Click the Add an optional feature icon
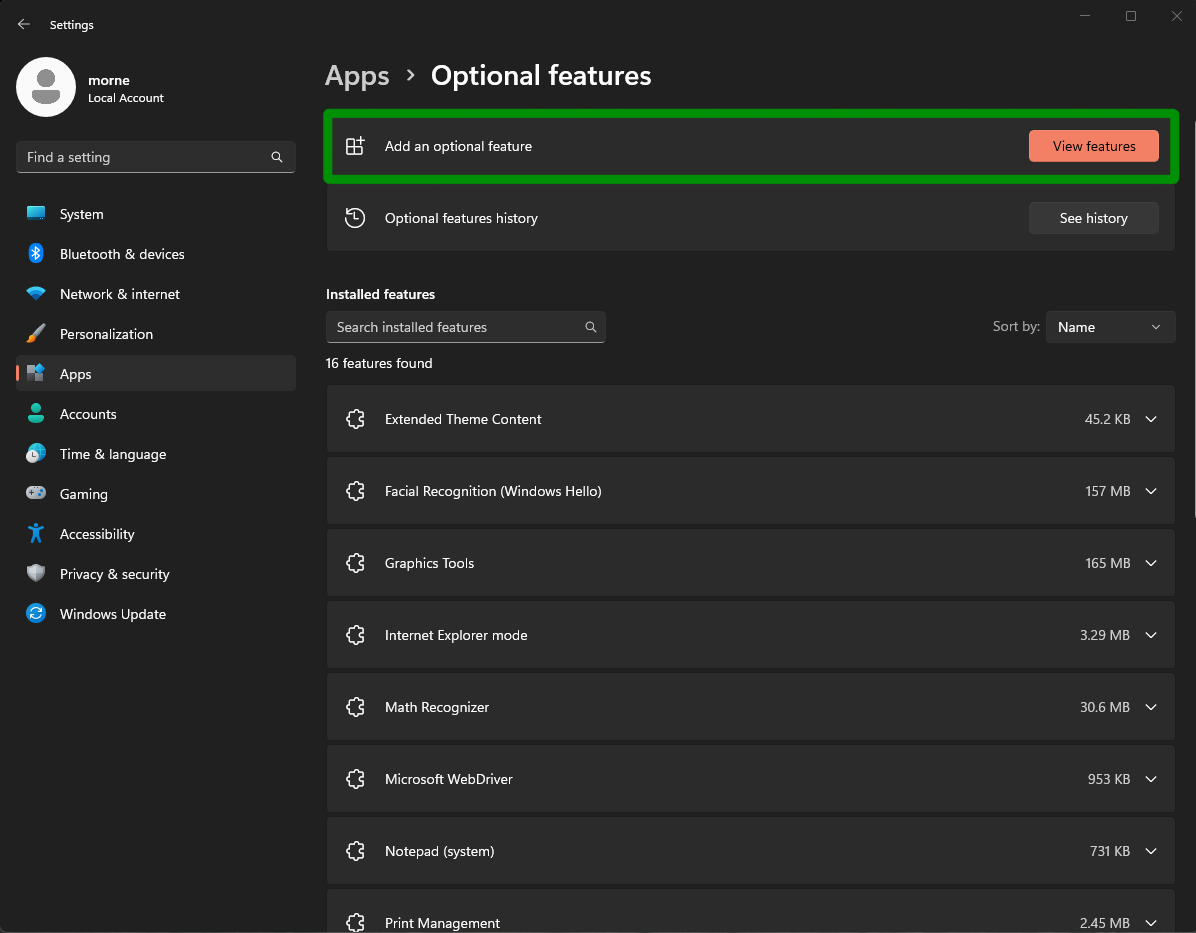This screenshot has width=1196, height=933. (355, 146)
